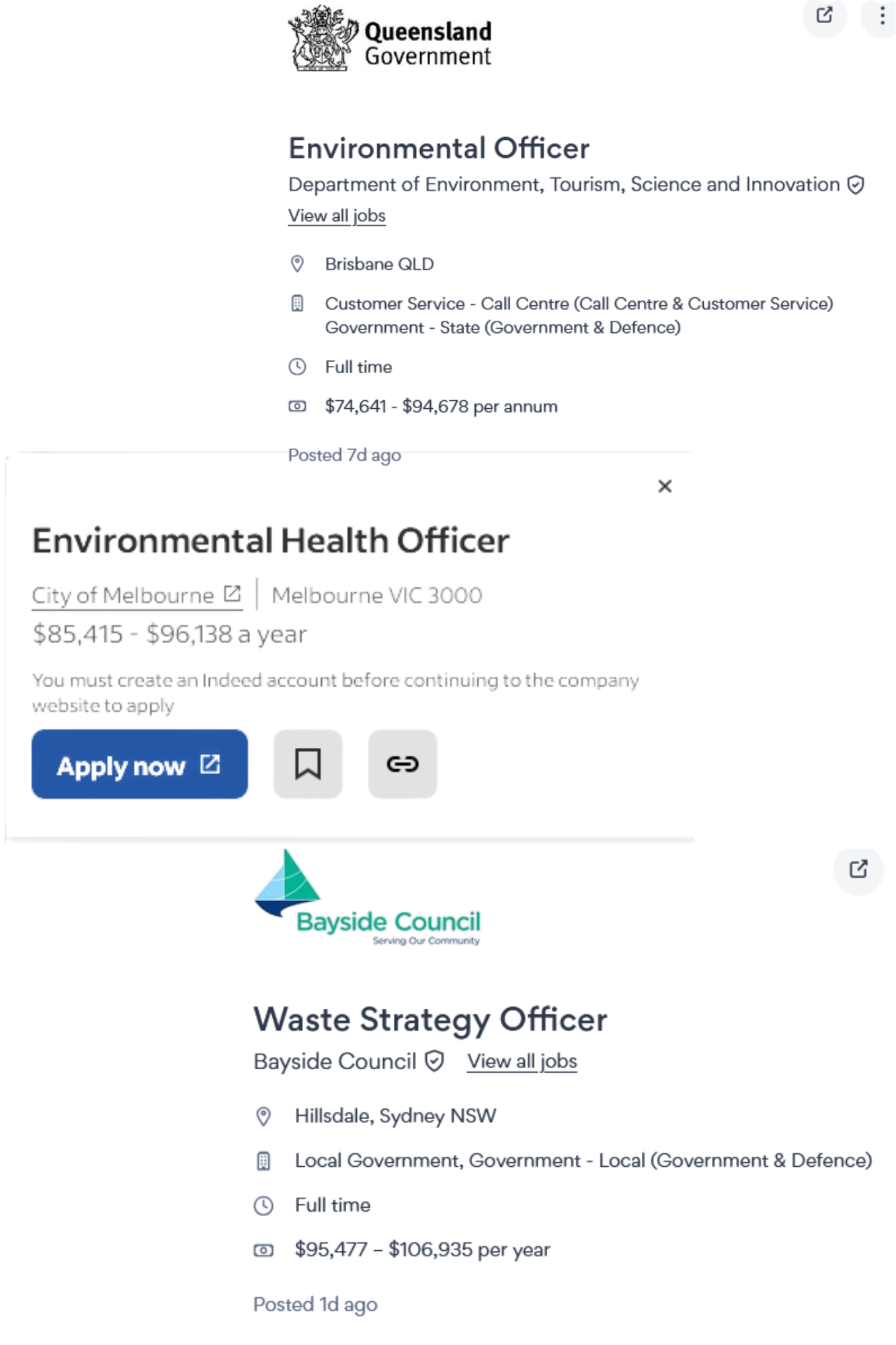This screenshot has width=896, height=1345.
Task: Click location pin icon beside Hillsdale, Sydney NSW
Action: coord(263,1116)
